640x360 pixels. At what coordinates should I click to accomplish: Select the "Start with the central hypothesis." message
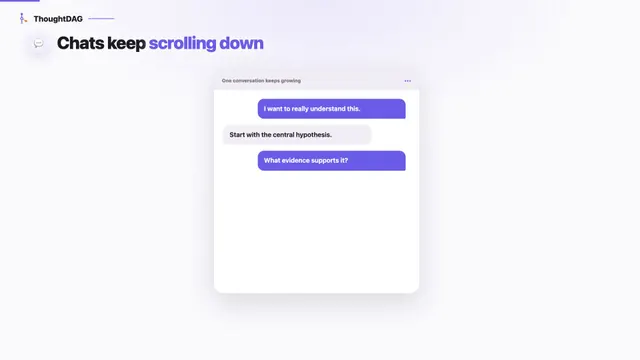[297, 135]
